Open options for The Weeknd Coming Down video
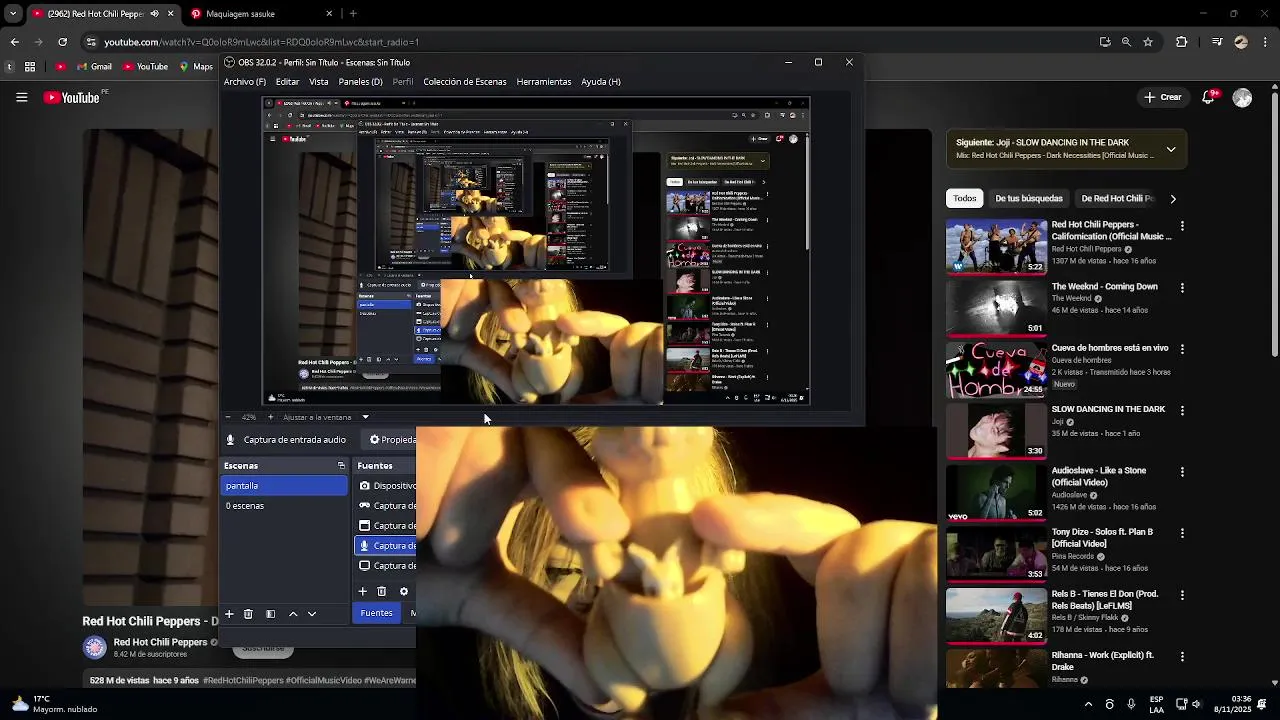 point(1182,288)
